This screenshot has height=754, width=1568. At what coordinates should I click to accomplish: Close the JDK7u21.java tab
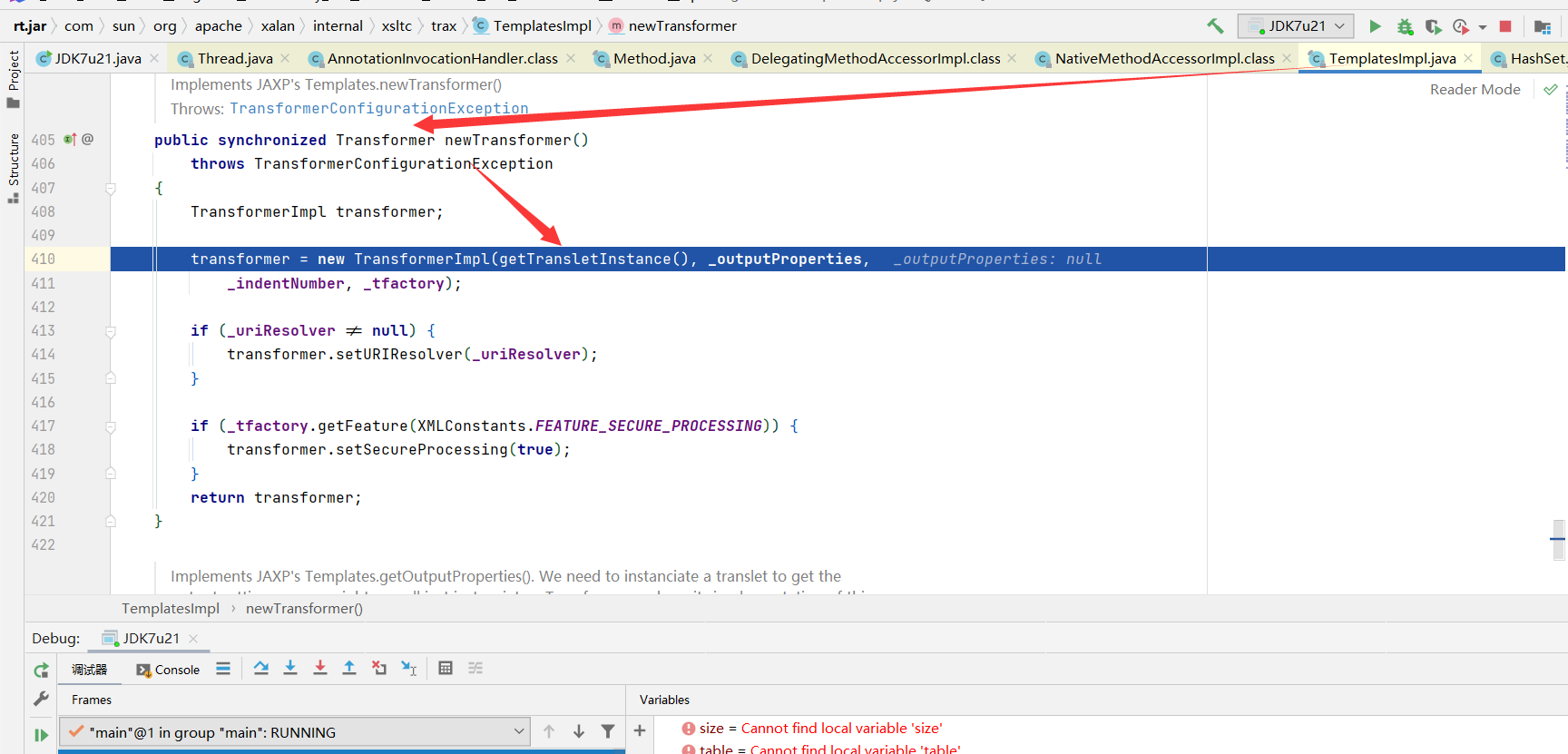tap(154, 58)
